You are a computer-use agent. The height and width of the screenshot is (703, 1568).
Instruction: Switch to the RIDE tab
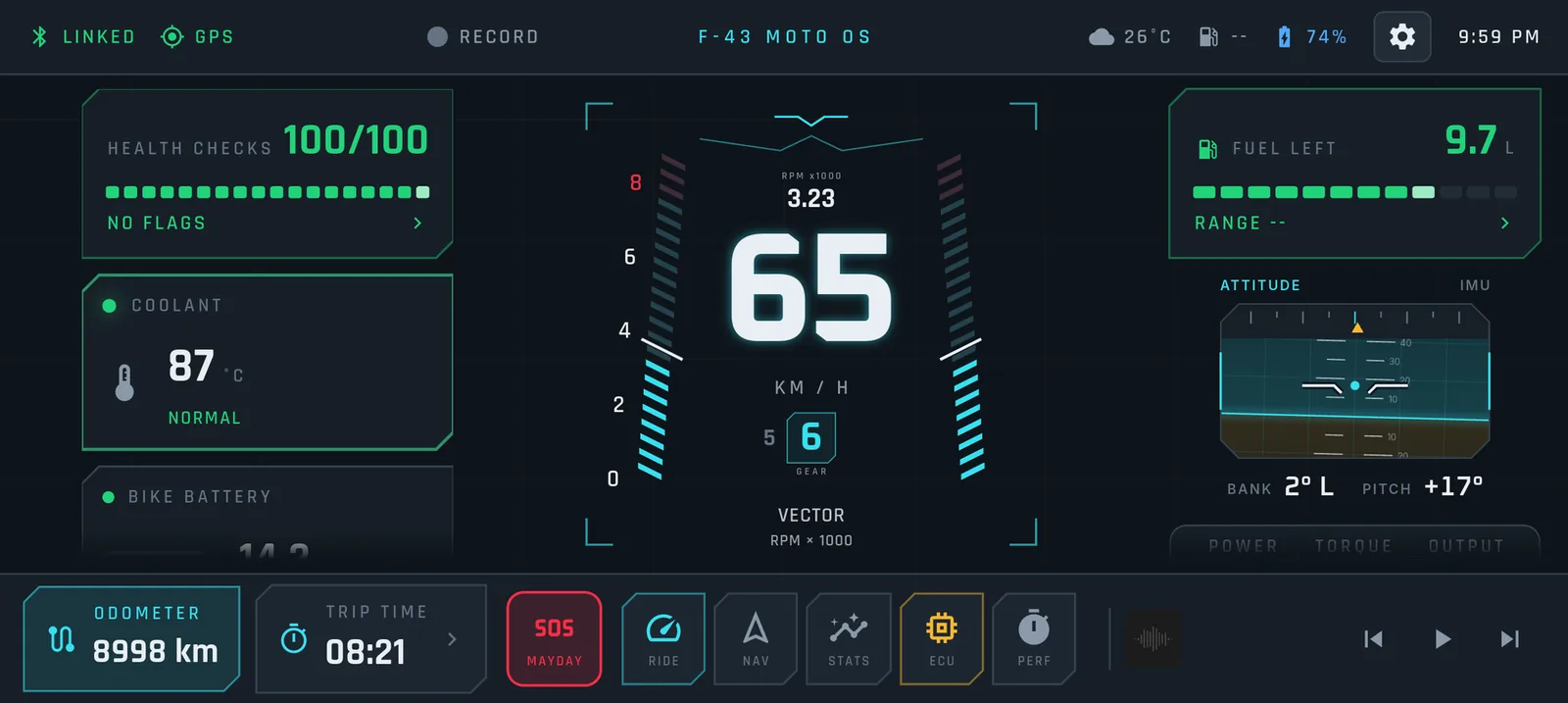pos(663,639)
